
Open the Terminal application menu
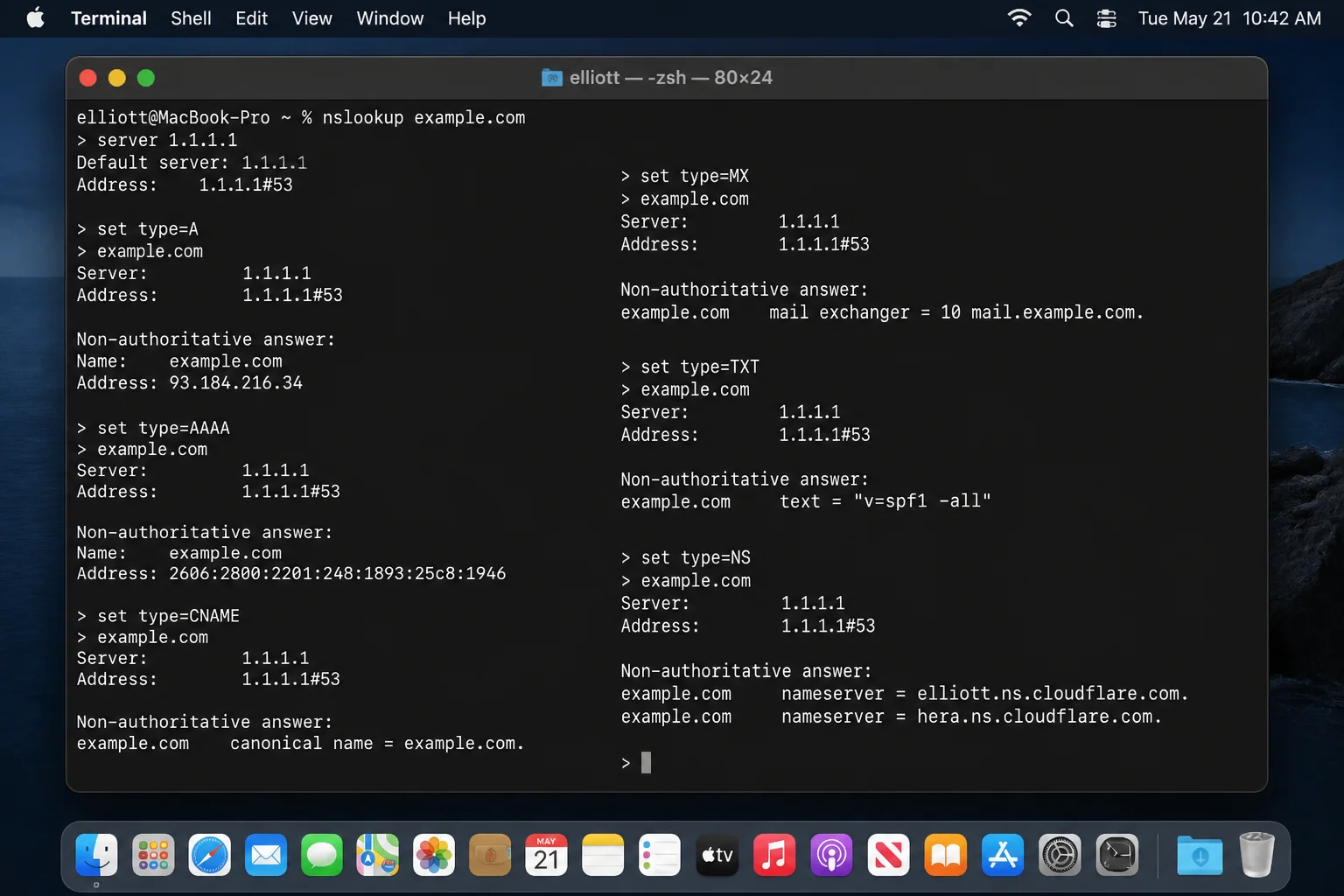(x=108, y=18)
